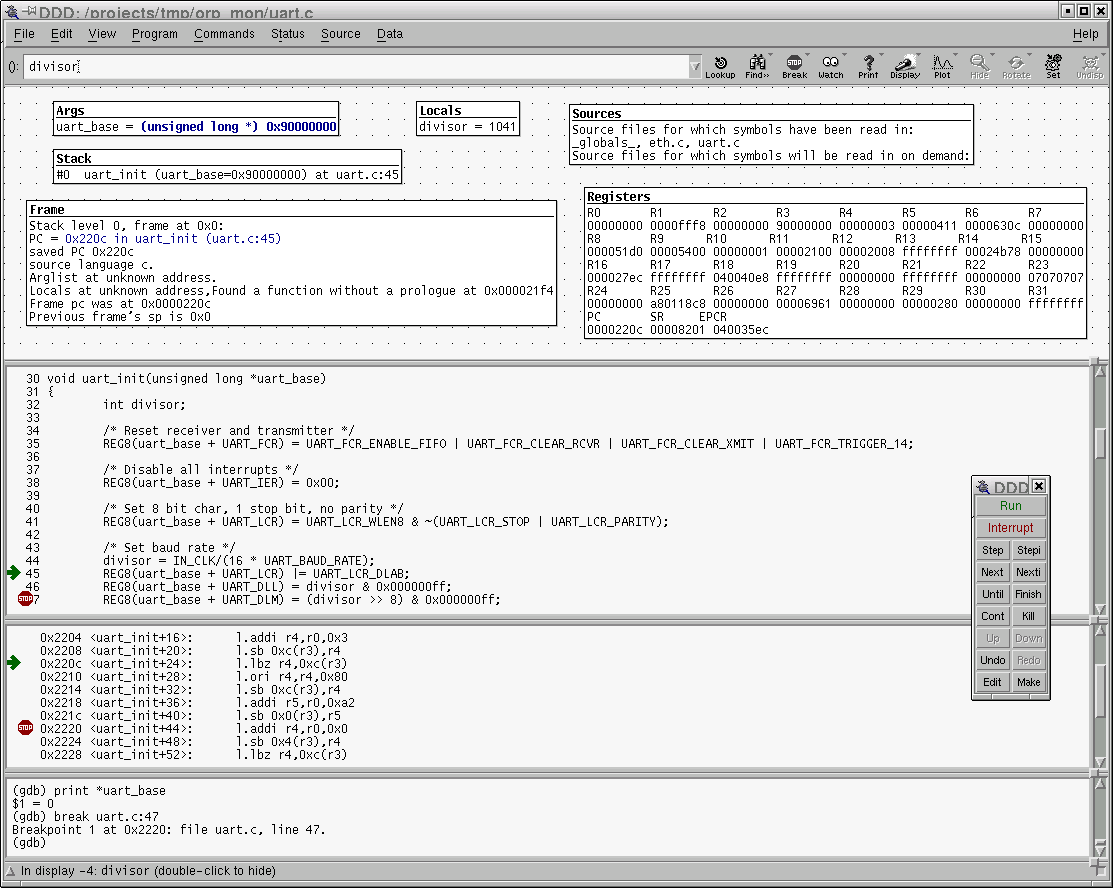Open the Program menu

(154, 34)
